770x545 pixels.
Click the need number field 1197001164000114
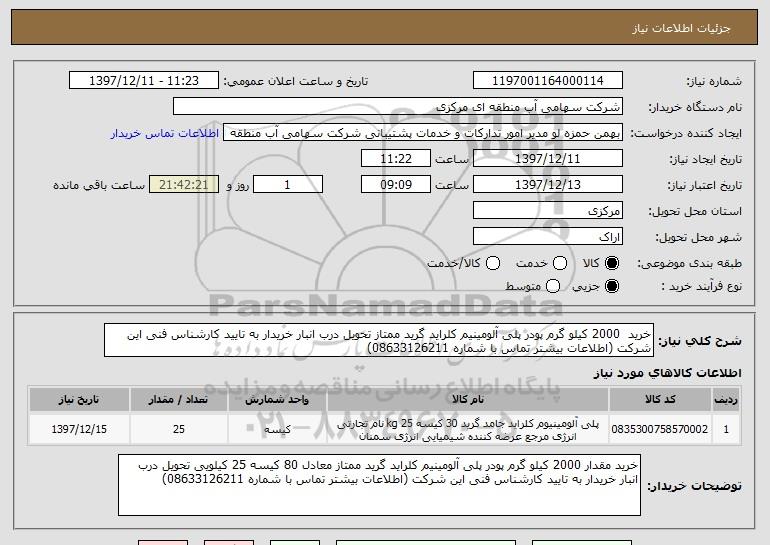(x=548, y=81)
